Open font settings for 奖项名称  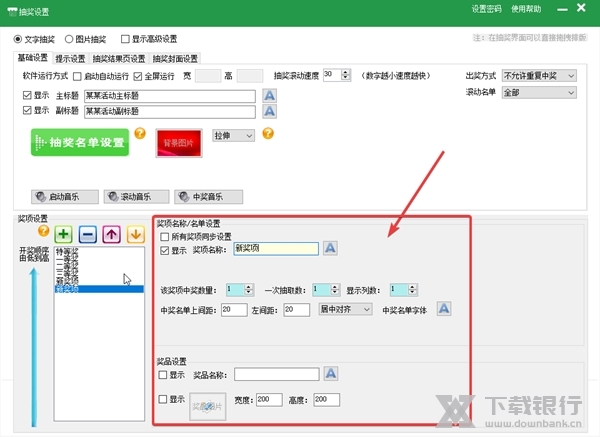(330, 248)
